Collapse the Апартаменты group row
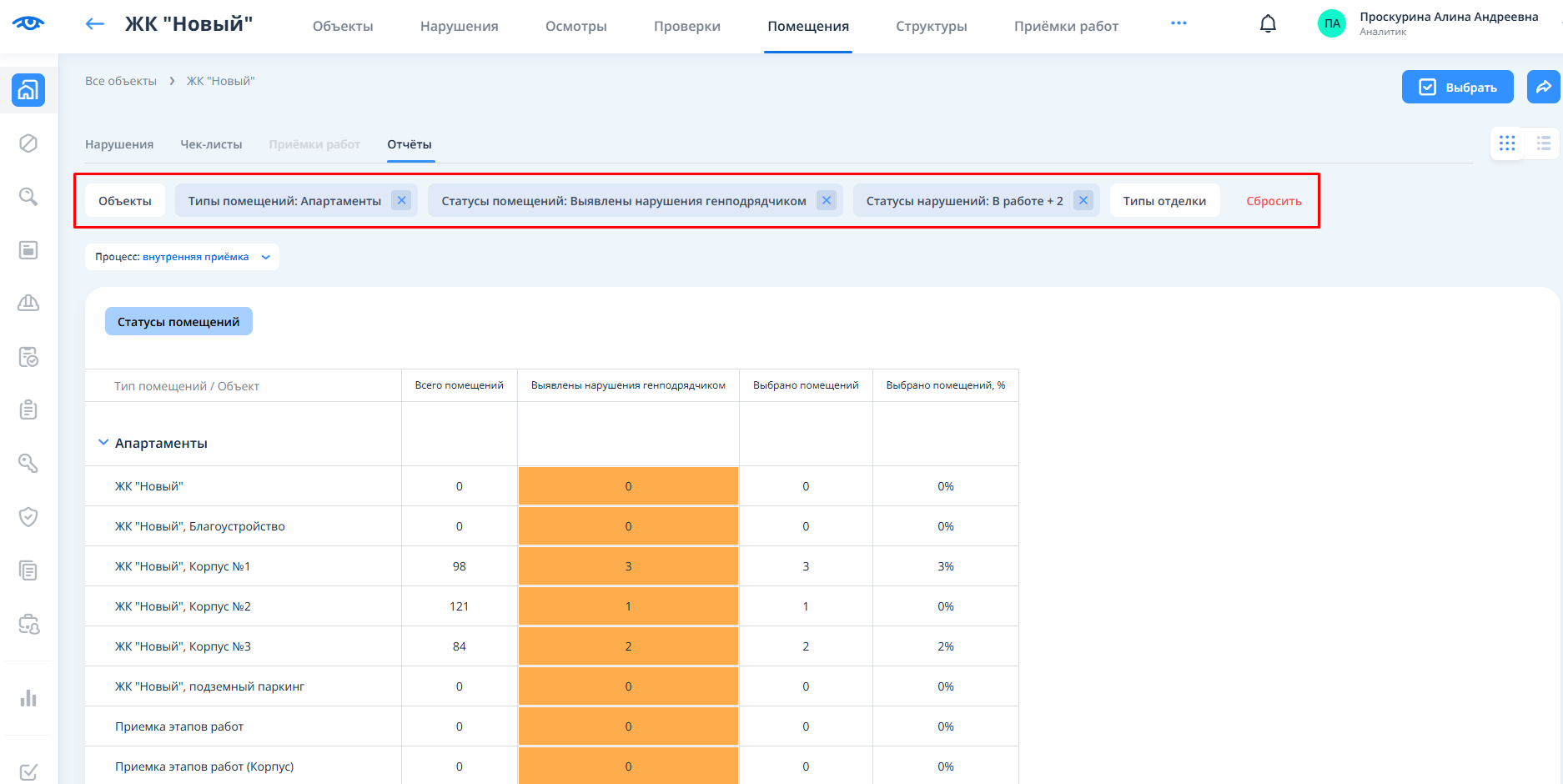 coord(103,443)
